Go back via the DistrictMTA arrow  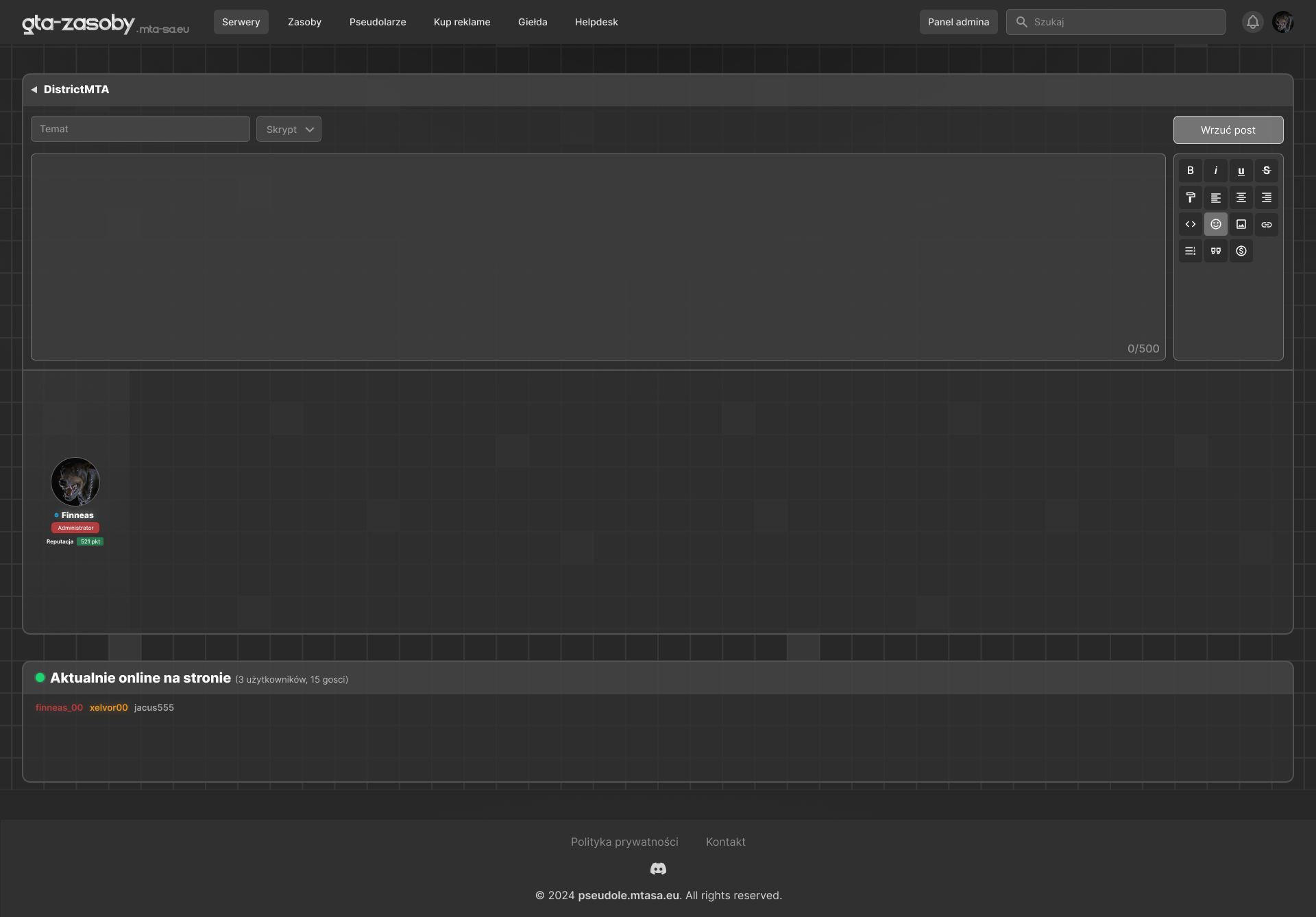coord(34,90)
